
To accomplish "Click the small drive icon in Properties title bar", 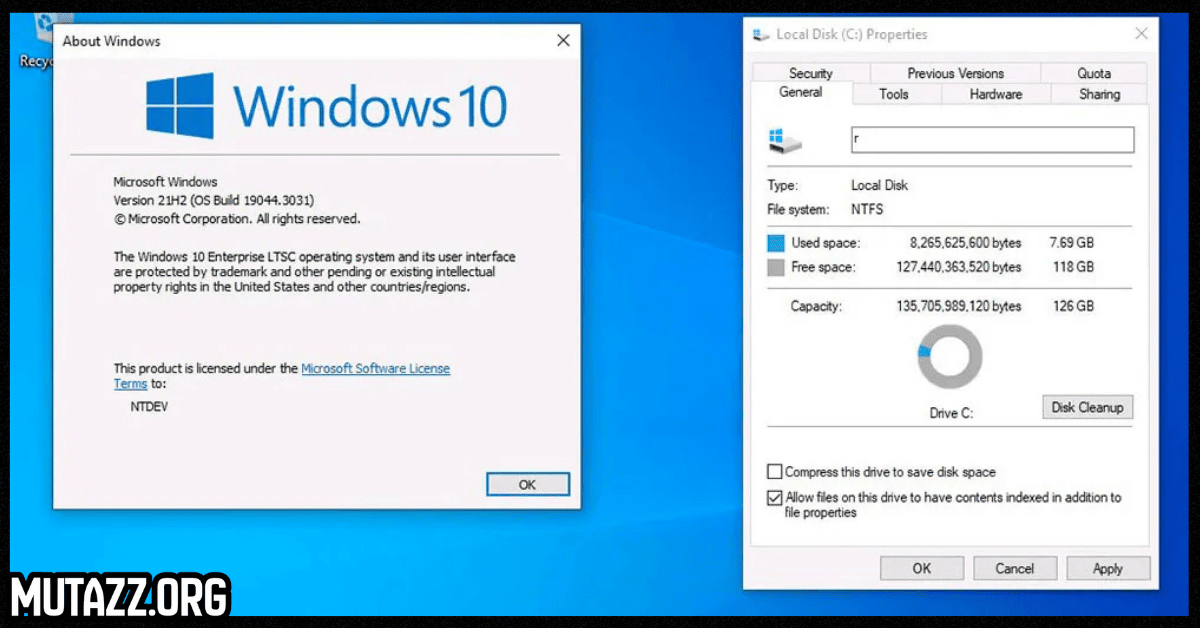I will [761, 35].
